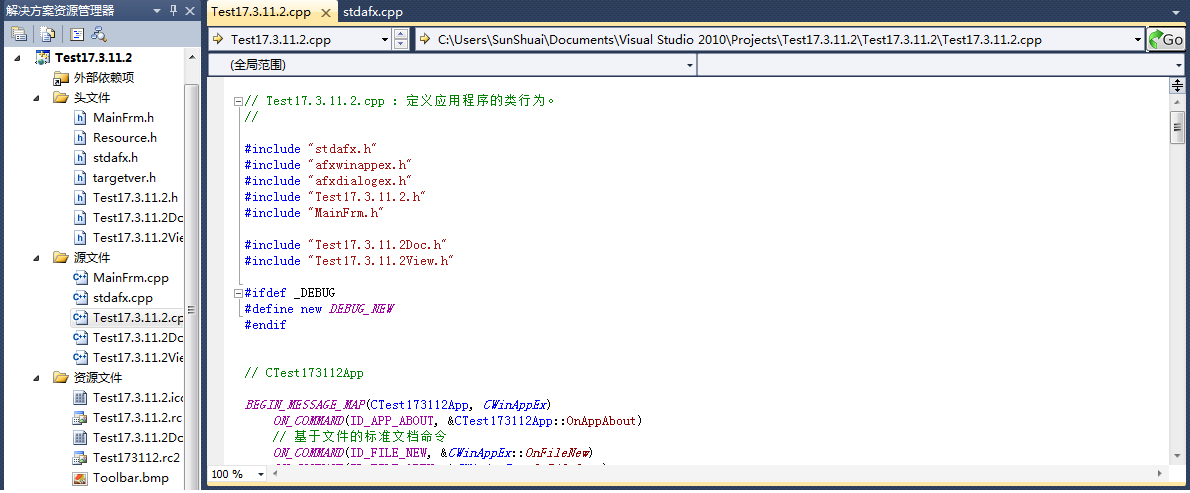Select the Test17.3.11.2 project name

pyautogui.click(x=94, y=58)
